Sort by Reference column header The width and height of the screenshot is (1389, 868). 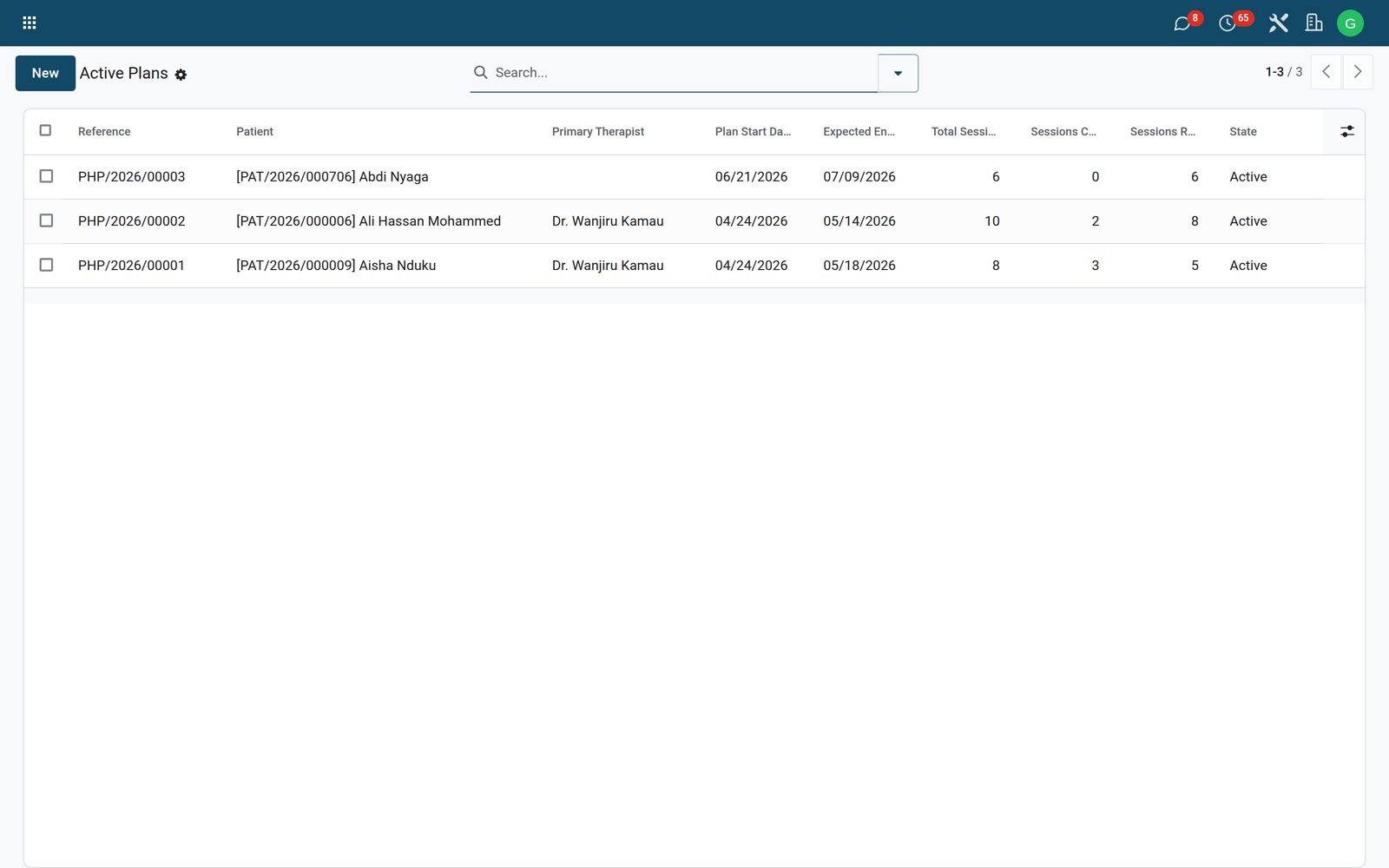click(104, 132)
